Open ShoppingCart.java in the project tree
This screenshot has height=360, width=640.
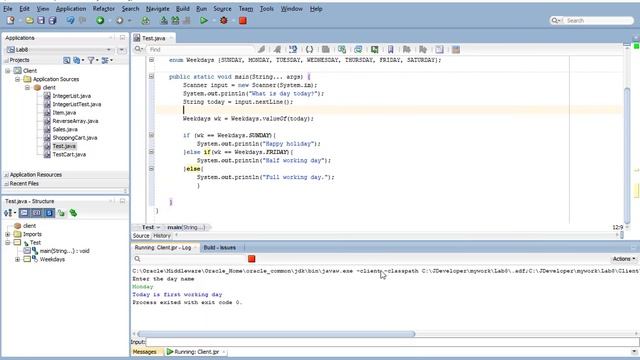click(x=75, y=138)
